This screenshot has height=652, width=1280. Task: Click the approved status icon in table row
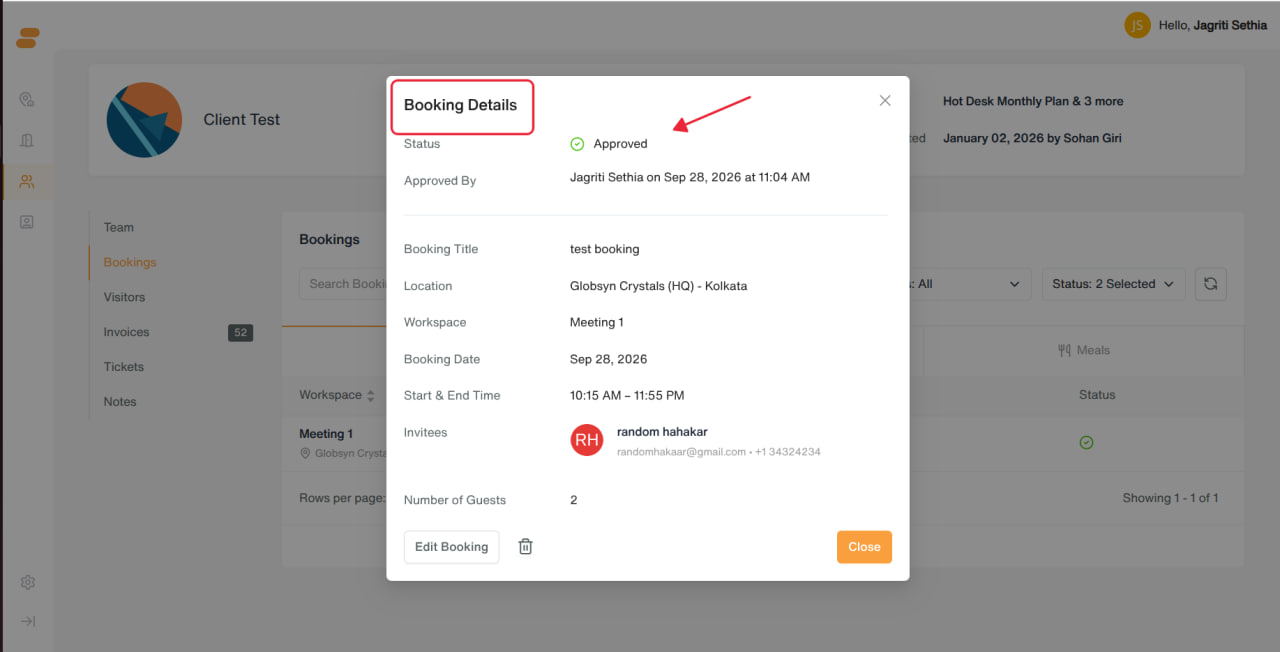click(x=1086, y=442)
